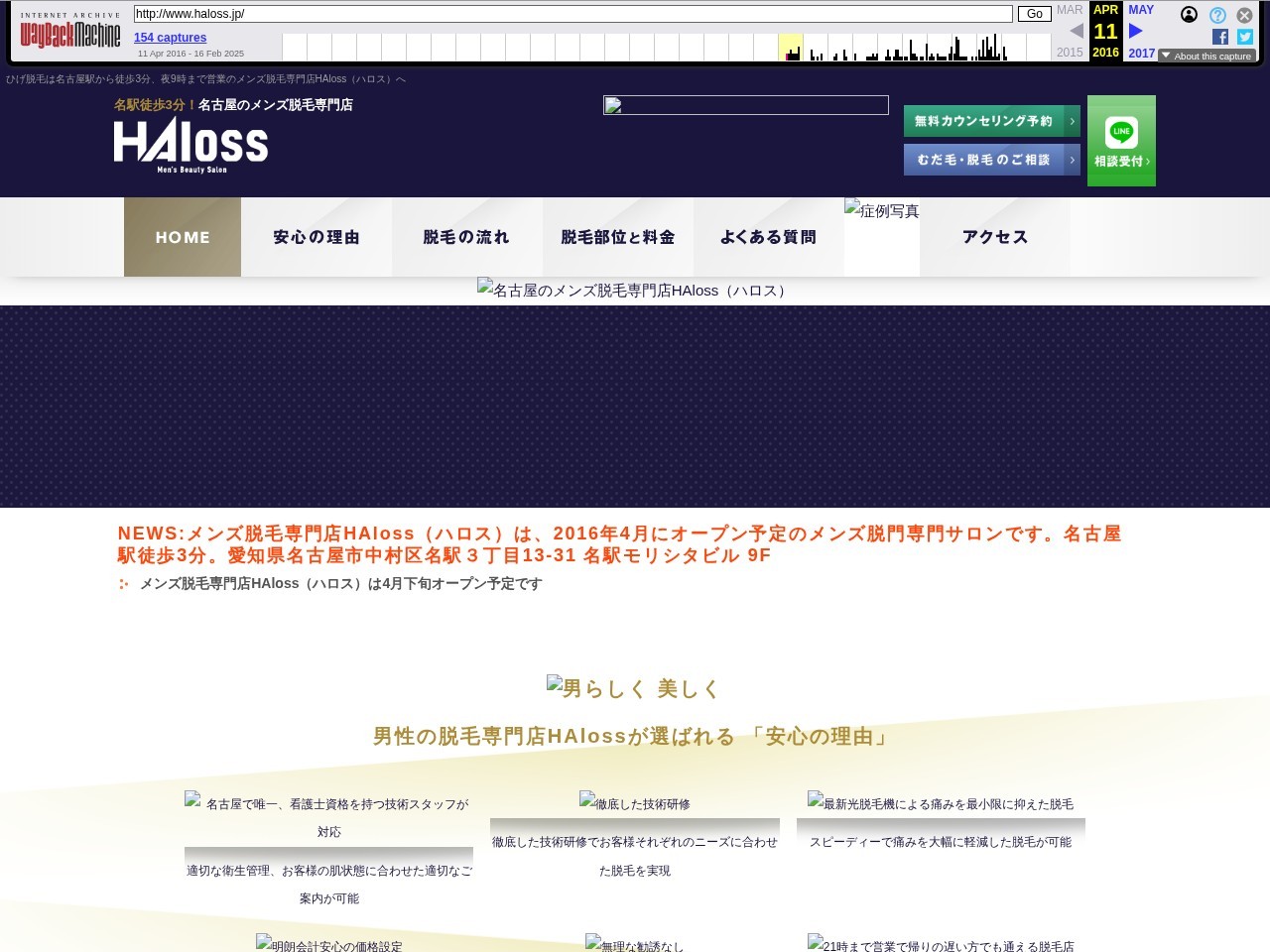Open アクセス nav tab
The image size is (1270, 952).
(x=995, y=237)
